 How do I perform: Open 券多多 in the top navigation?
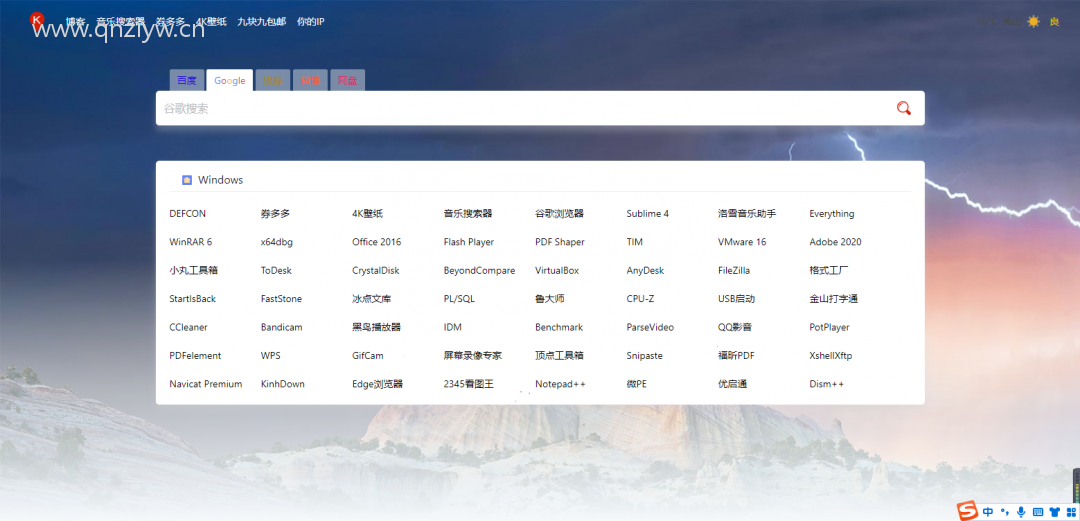[170, 22]
